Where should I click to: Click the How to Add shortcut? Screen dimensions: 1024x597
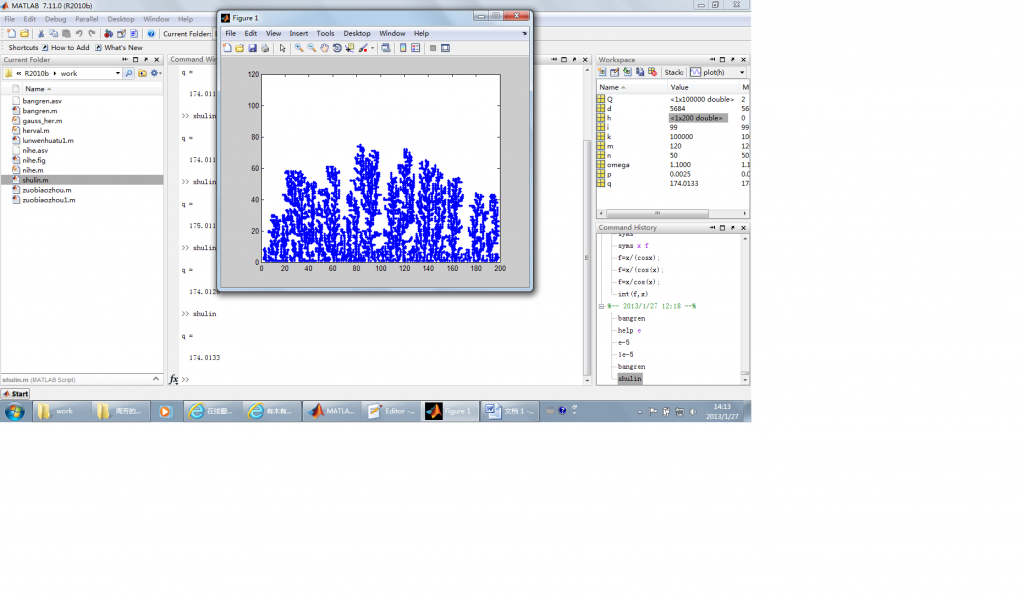tap(65, 47)
